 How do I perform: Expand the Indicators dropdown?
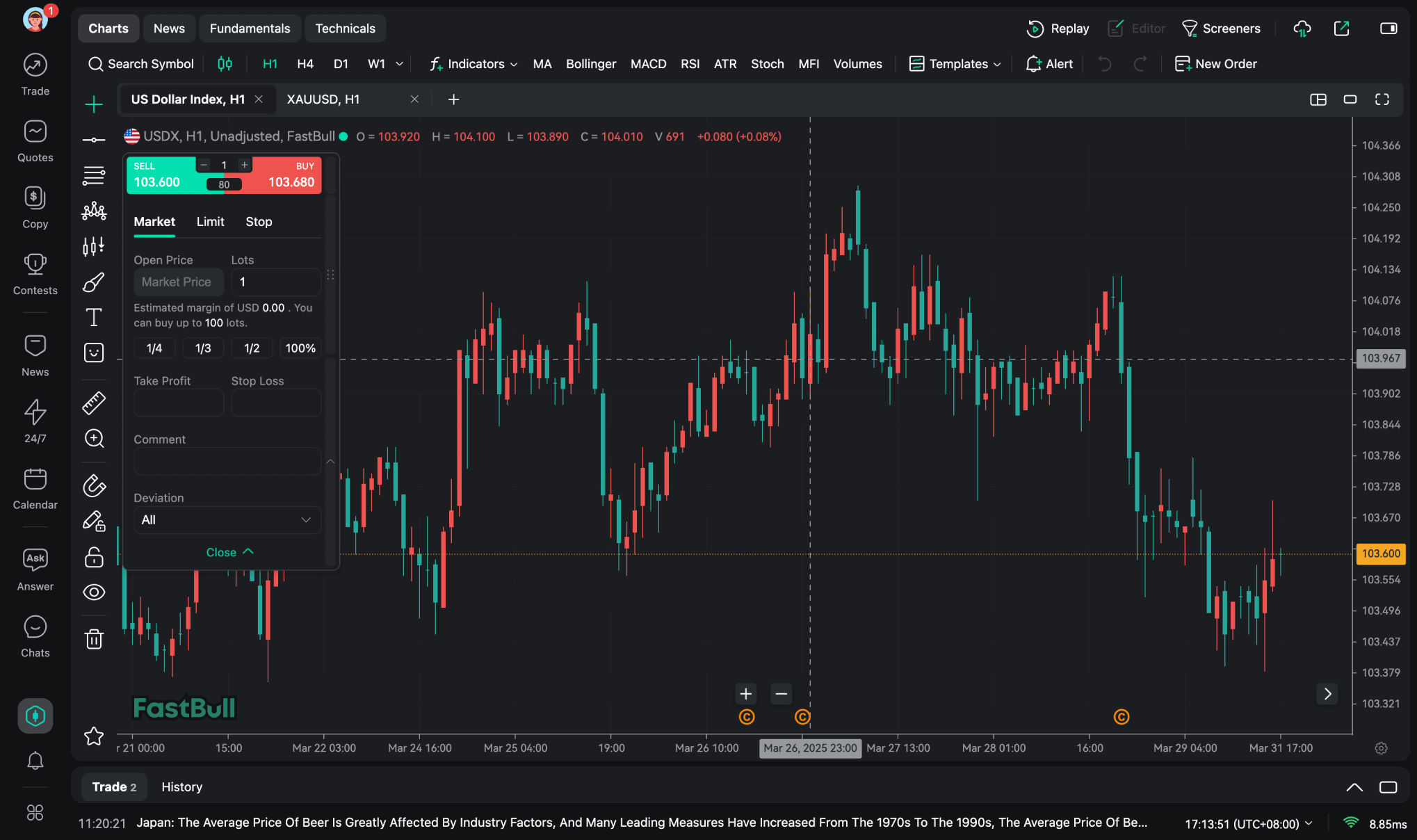pos(474,64)
